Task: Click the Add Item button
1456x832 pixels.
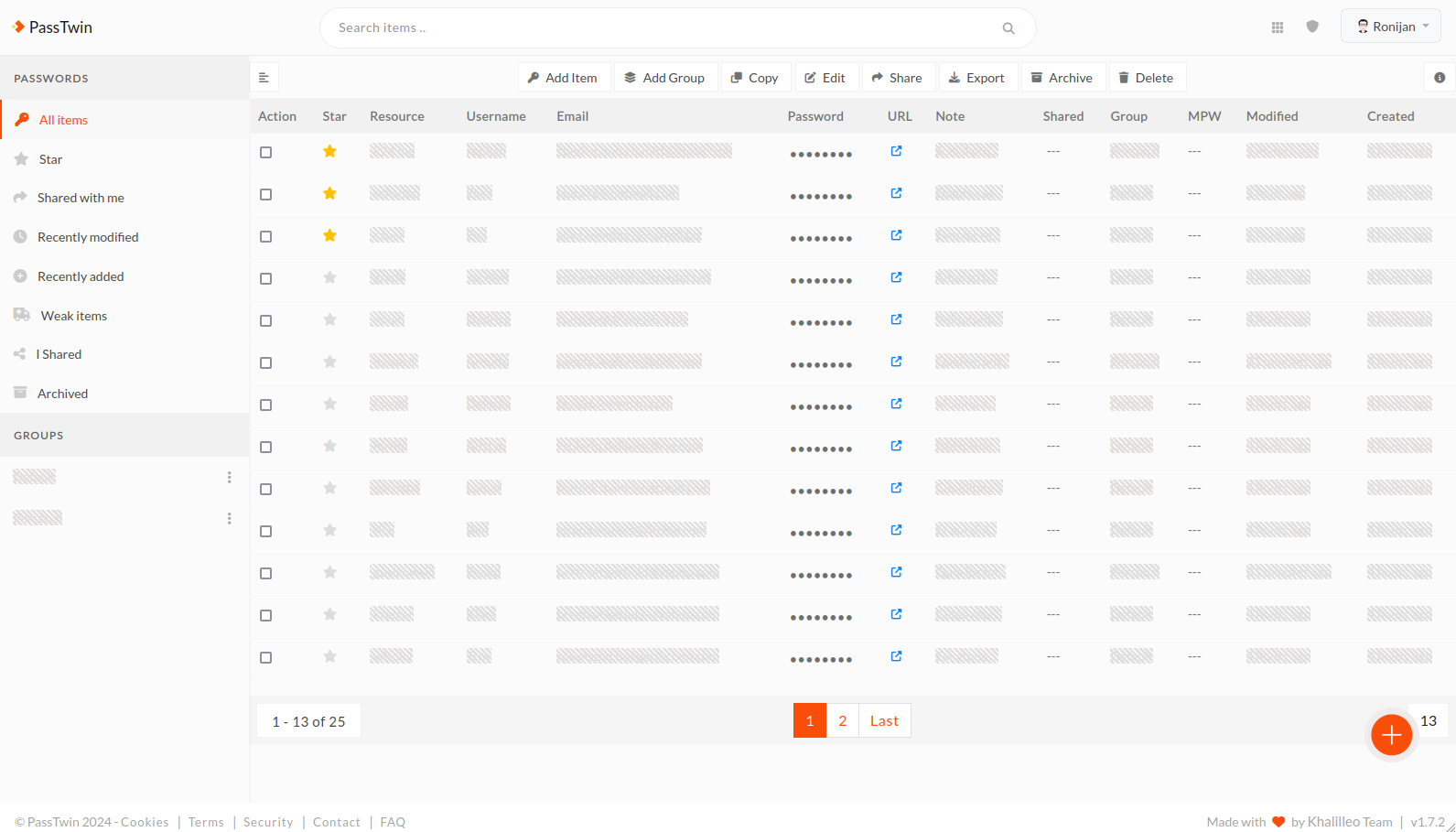Action: click(563, 78)
